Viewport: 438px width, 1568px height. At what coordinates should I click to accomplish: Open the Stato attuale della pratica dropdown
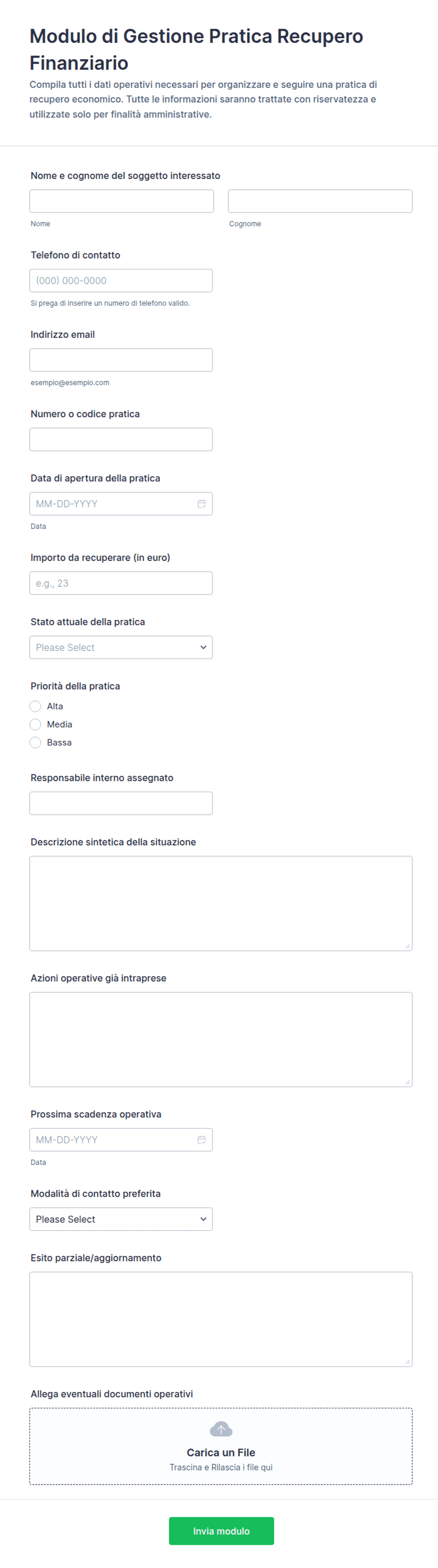[121, 647]
